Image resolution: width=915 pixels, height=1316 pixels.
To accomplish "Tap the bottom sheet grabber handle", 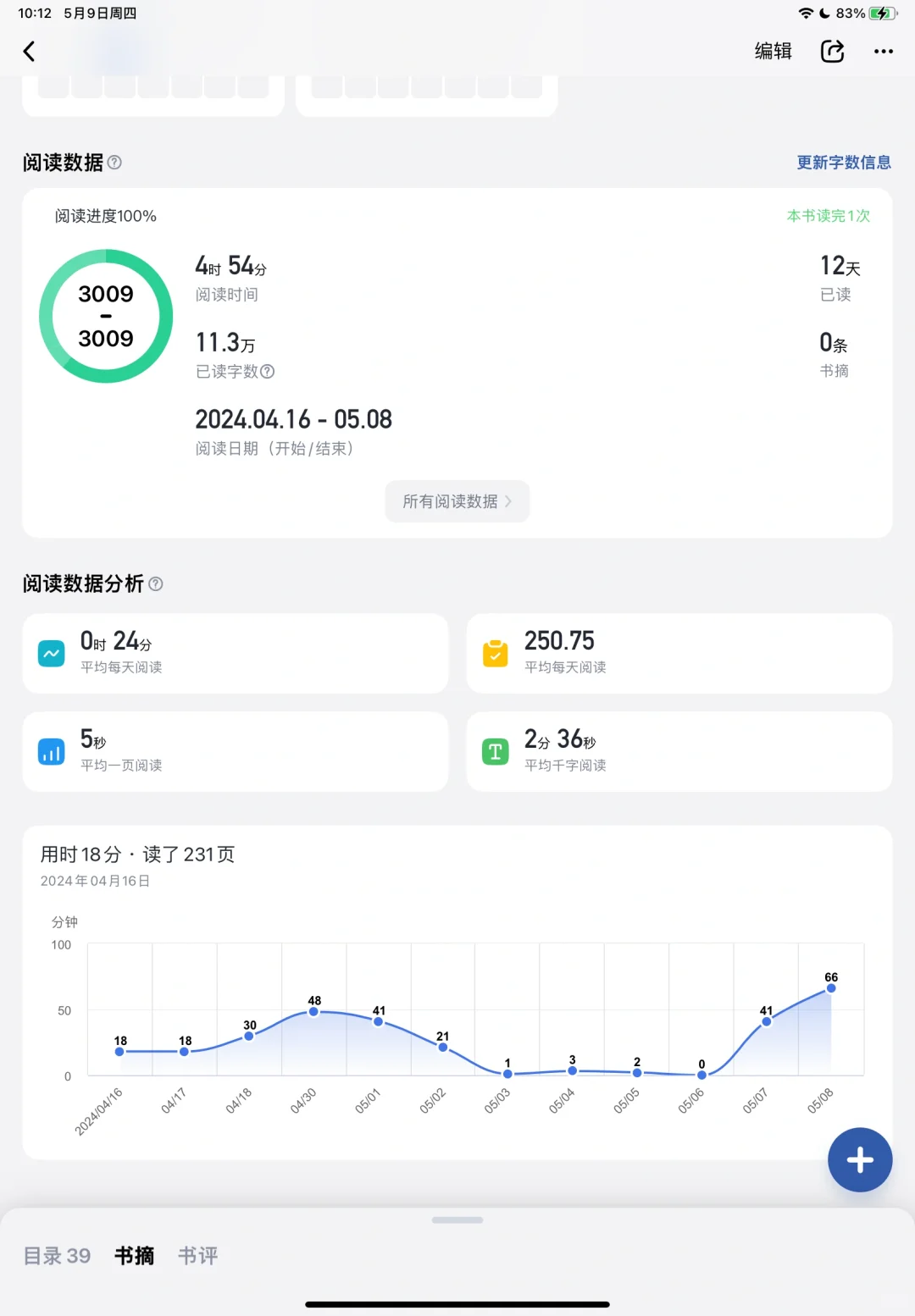I will [457, 1220].
